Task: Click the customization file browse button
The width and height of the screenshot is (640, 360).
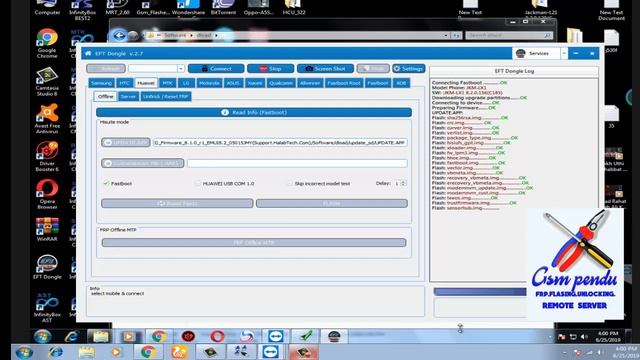Action: 142,163
